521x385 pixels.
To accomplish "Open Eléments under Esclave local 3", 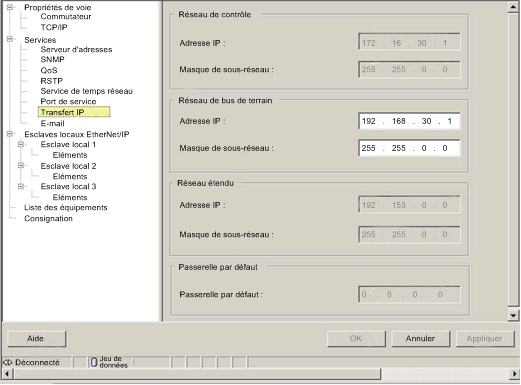I will tap(70, 198).
